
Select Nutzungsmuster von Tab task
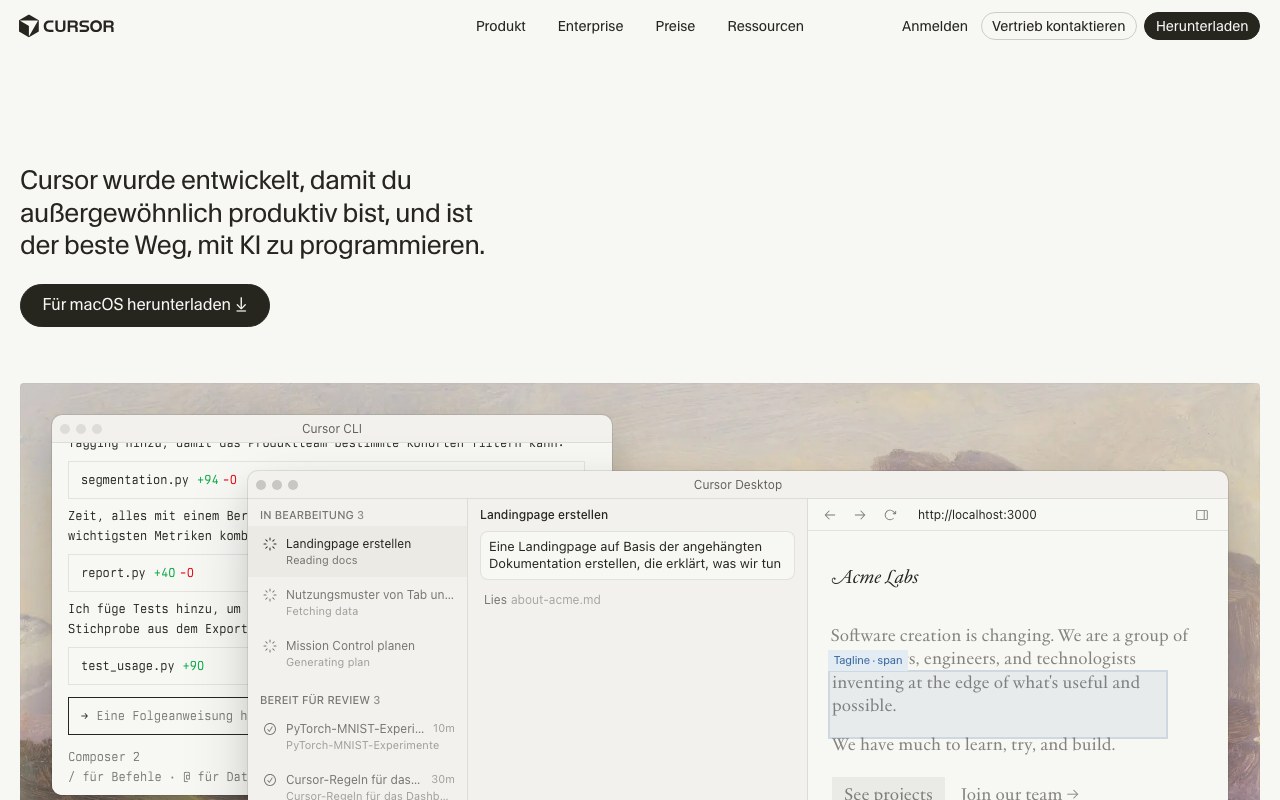pyautogui.click(x=357, y=603)
